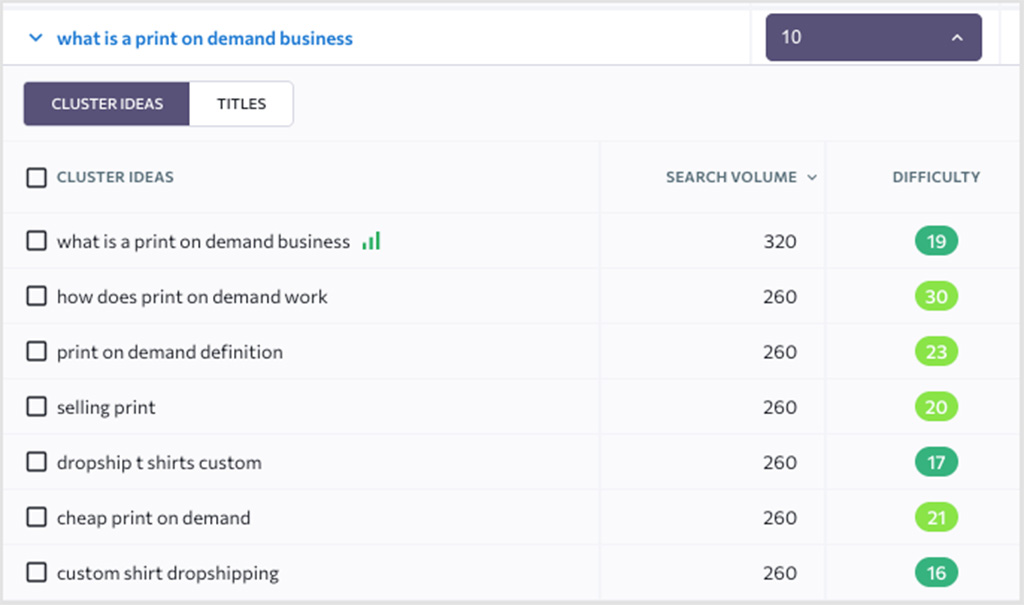The height and width of the screenshot is (605, 1024).
Task: Click the difficulty badge showing 21
Action: [x=936, y=517]
